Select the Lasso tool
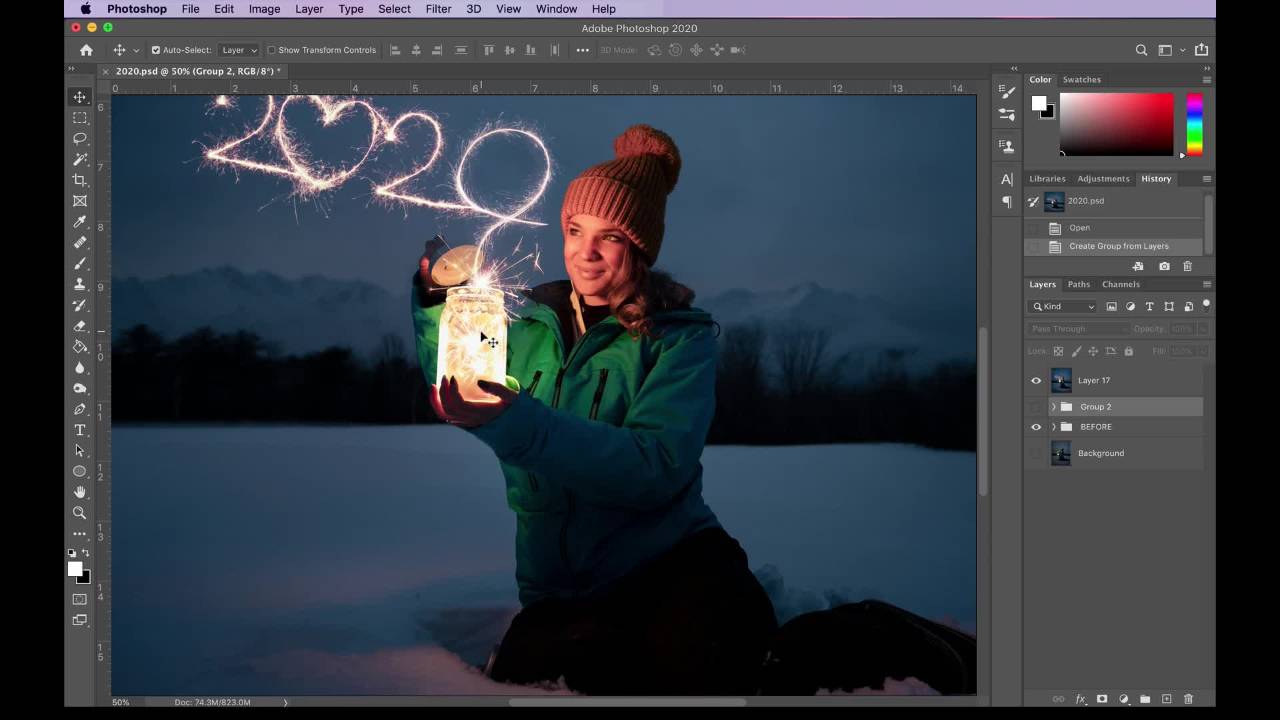The height and width of the screenshot is (720, 1280). click(80, 138)
